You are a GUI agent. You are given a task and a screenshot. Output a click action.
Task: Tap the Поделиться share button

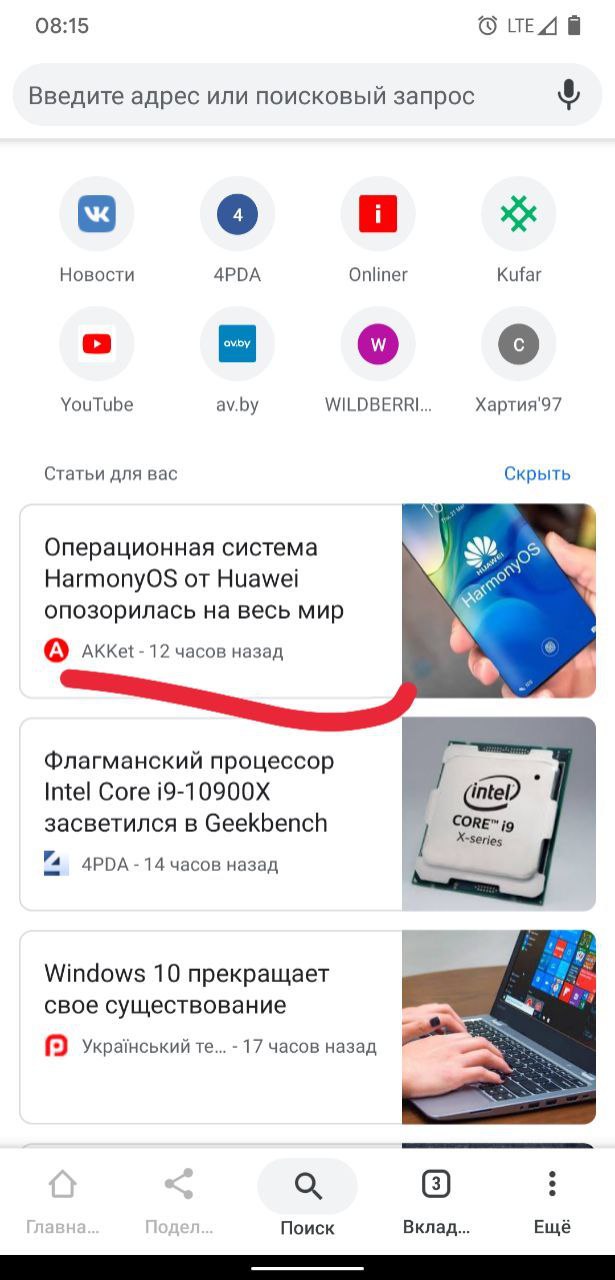pyautogui.click(x=179, y=1203)
